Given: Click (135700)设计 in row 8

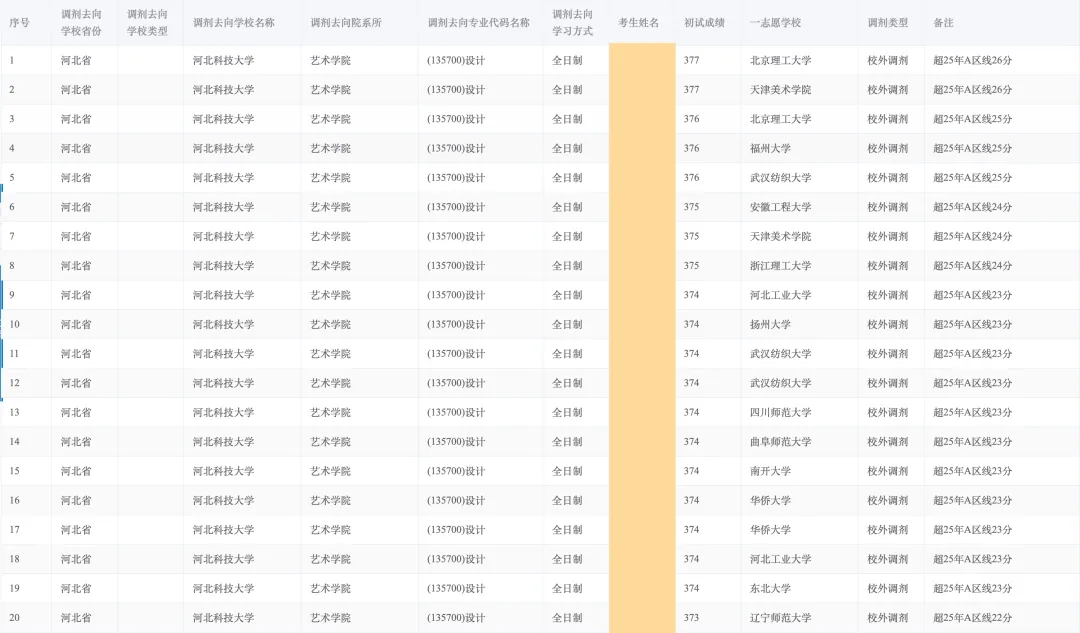Looking at the screenshot, I should pos(456,266).
